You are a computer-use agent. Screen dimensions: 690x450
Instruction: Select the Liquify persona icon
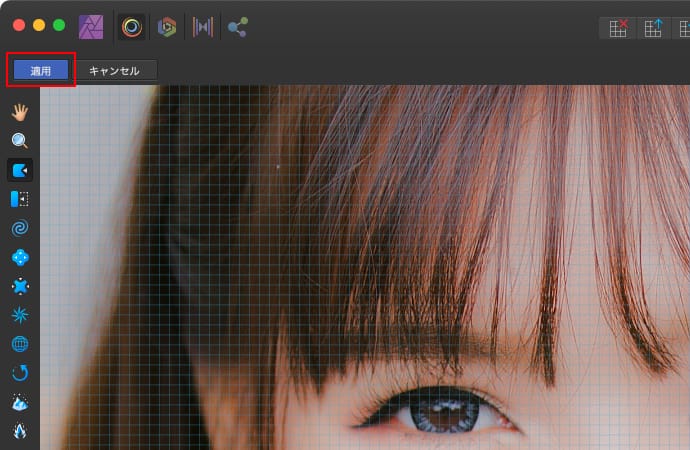(x=132, y=27)
